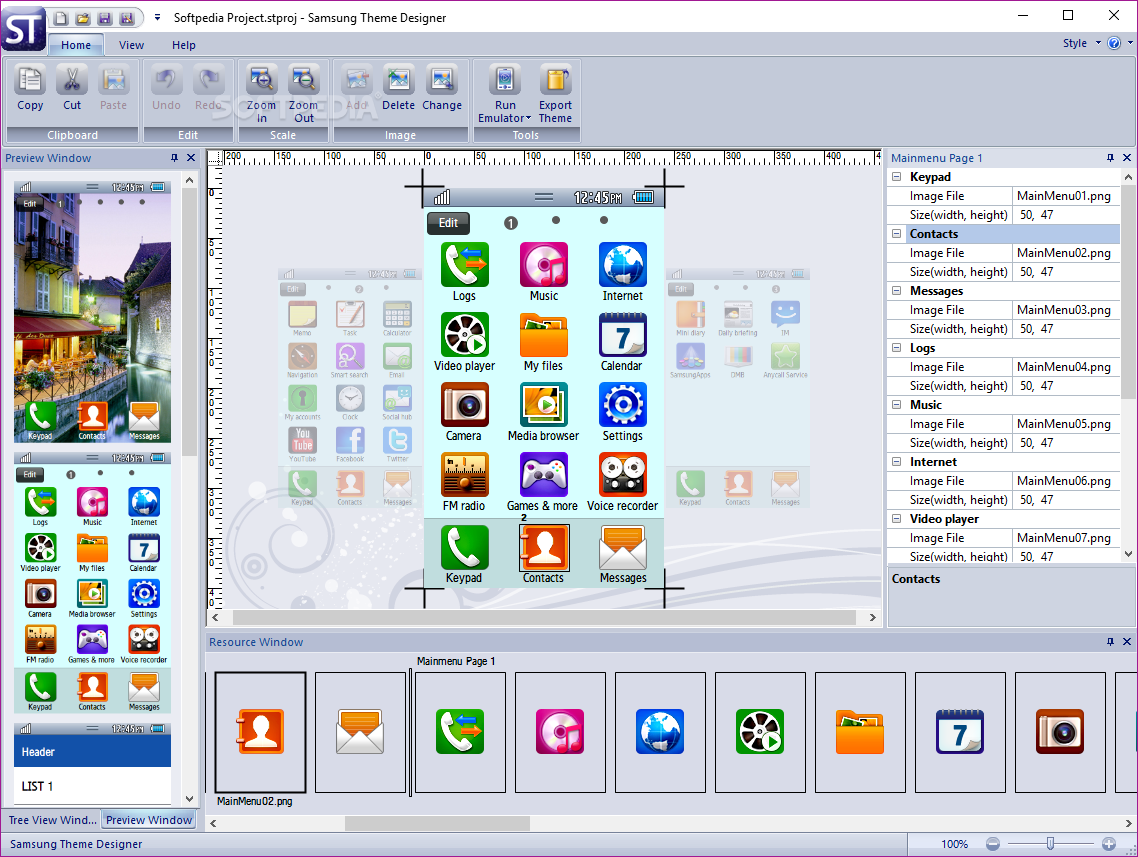
Task: Click the Delete image icon
Action: click(398, 79)
